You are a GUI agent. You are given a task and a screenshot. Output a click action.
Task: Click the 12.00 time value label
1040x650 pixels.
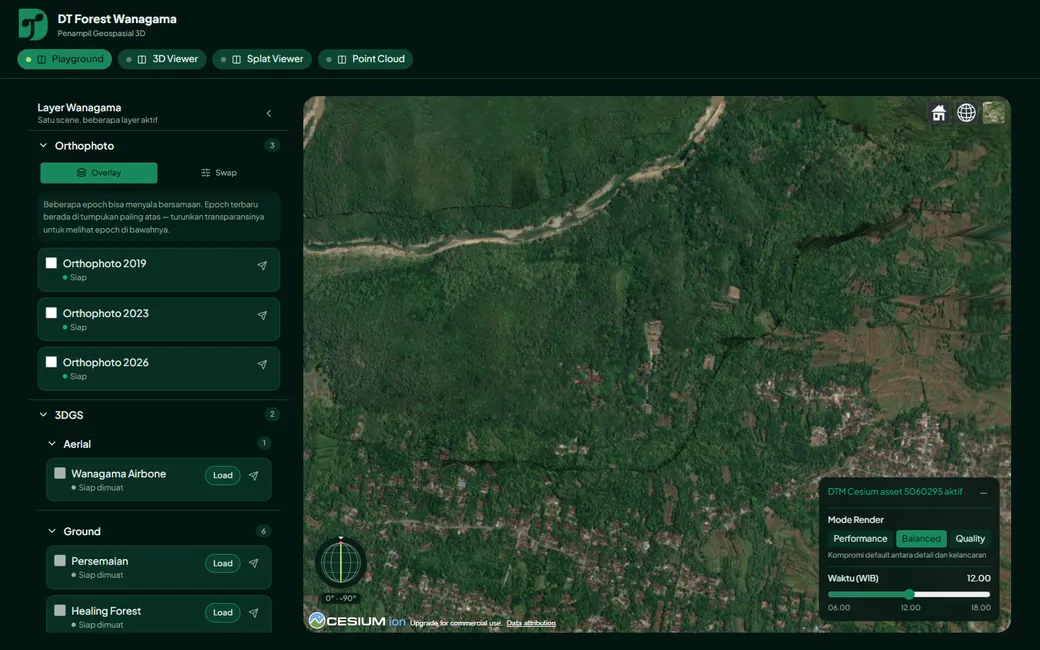tap(978, 578)
